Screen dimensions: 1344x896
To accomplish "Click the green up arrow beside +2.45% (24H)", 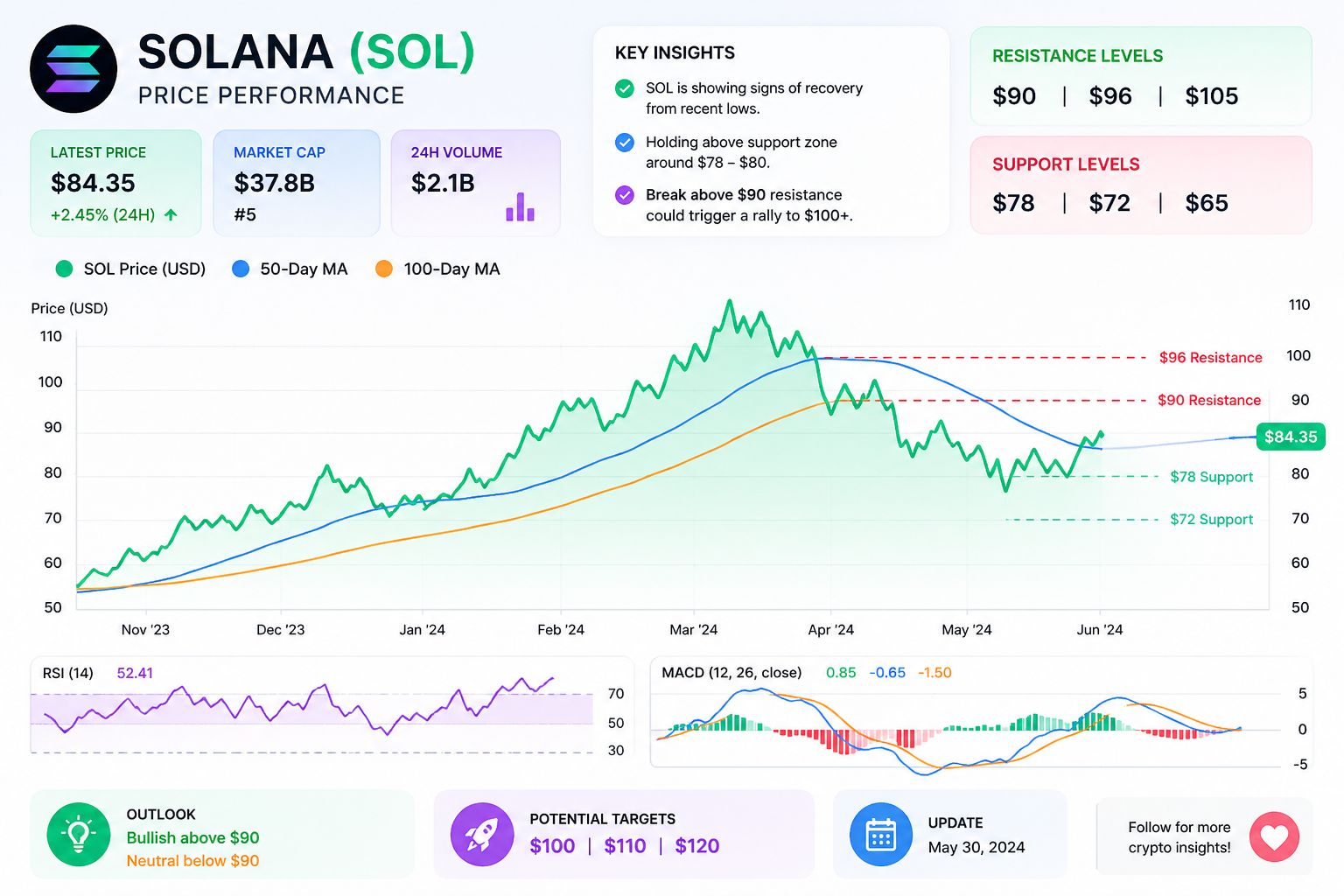I will click(x=171, y=214).
